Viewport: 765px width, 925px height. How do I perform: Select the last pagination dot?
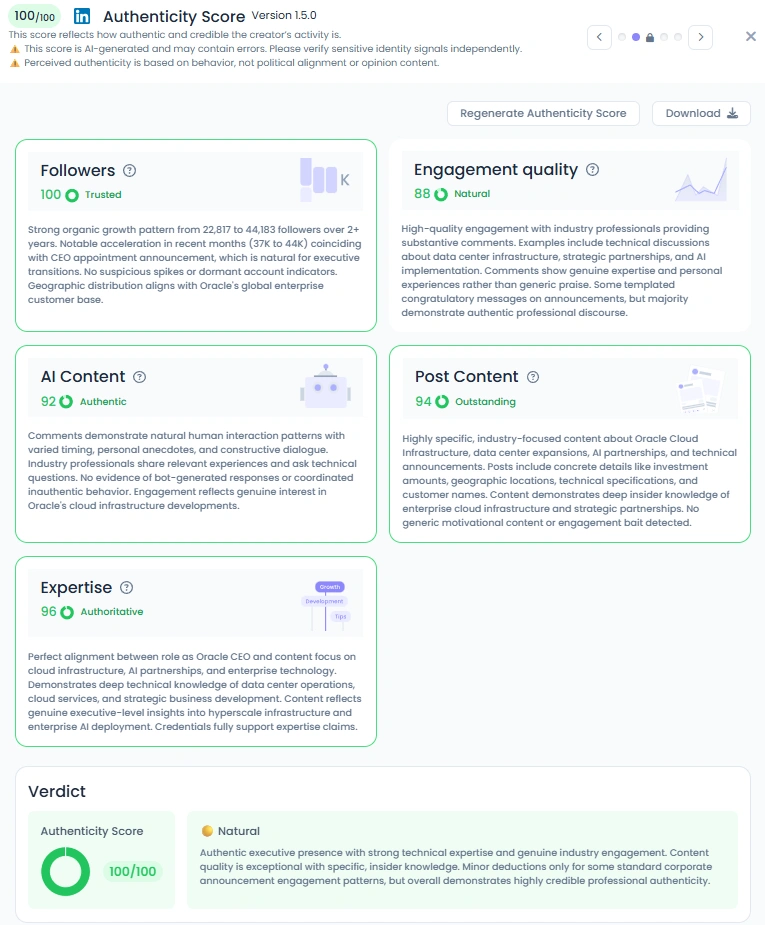pos(678,37)
